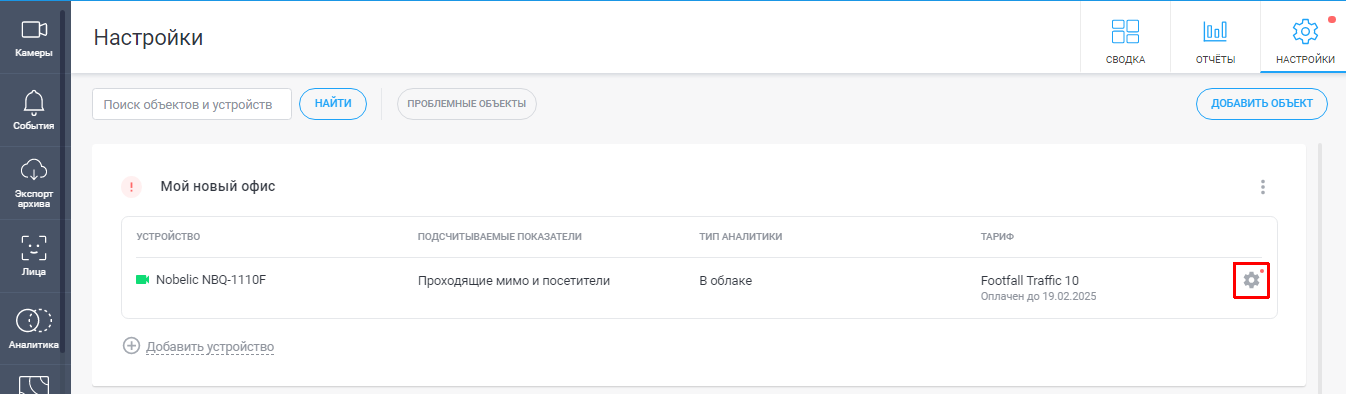Click the ДОБАВИТЬ ОБЪЕКТ button

pyautogui.click(x=1262, y=104)
